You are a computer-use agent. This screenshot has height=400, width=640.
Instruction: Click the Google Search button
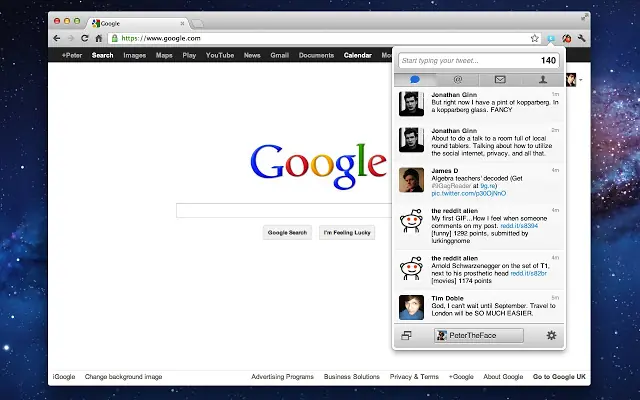287,233
